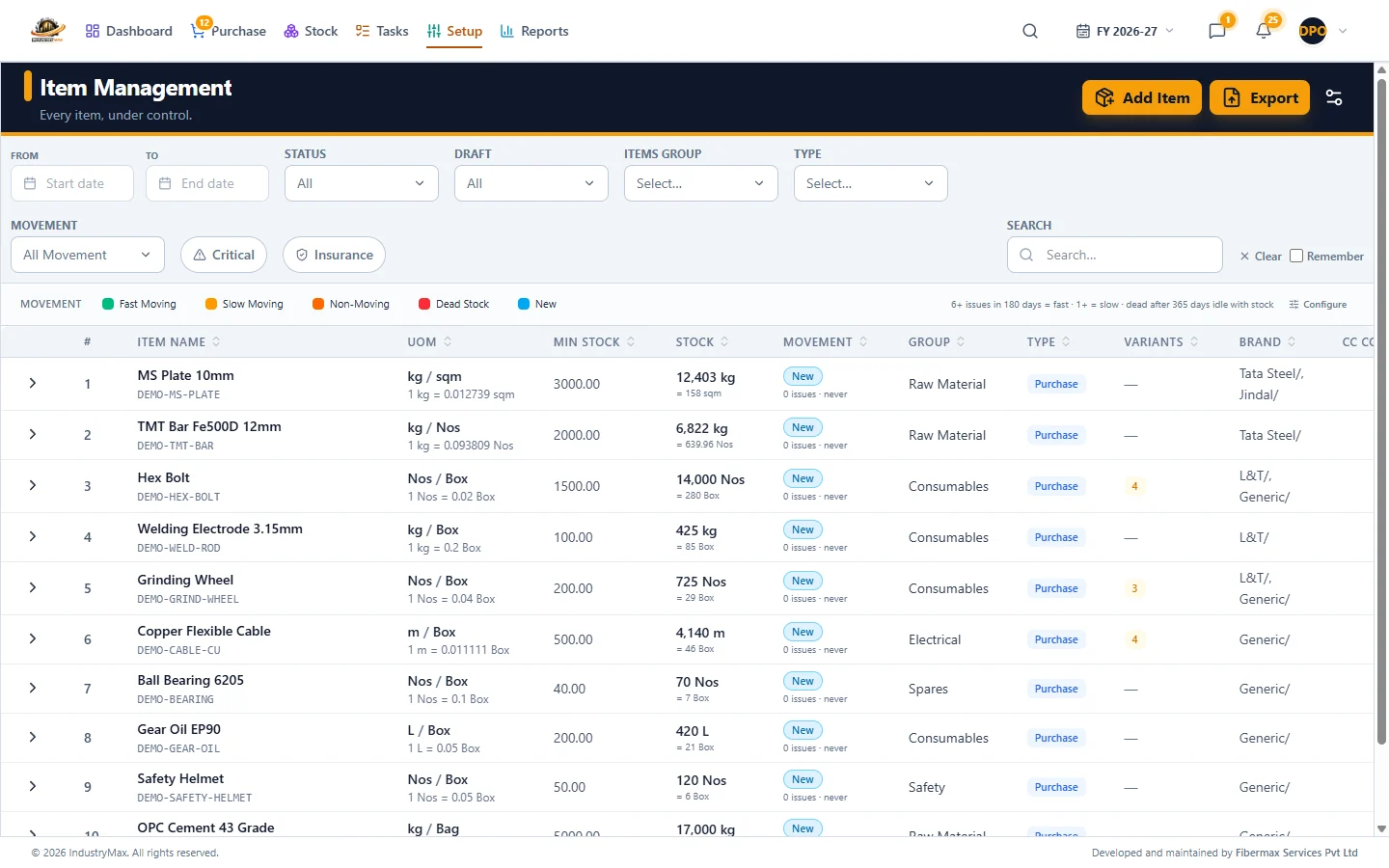Image resolution: width=1389 pixels, height=868 pixels.
Task: Expand the MS Plate 10mm row
Action: coord(33,383)
